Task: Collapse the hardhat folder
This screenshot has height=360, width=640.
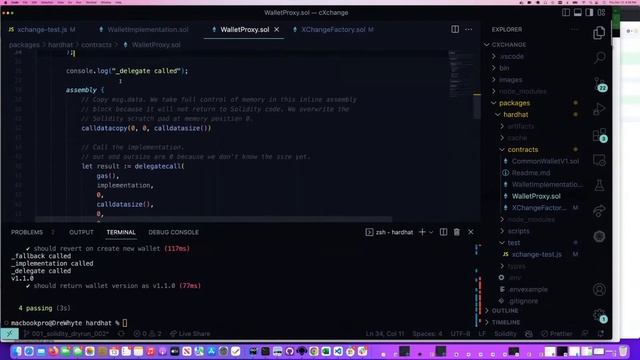Action: click(516, 115)
